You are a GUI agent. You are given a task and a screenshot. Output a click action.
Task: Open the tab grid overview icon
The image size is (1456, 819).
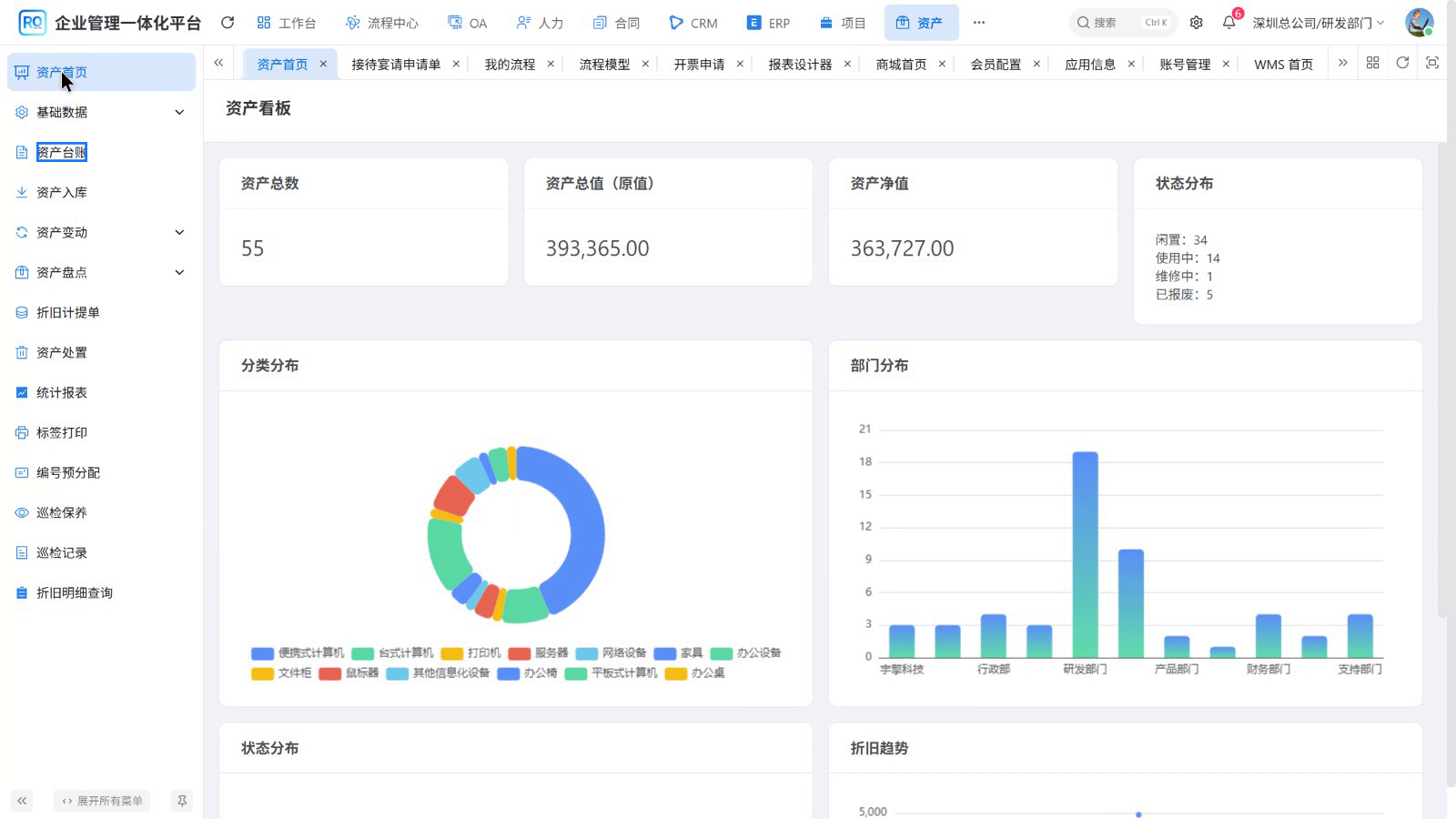pyautogui.click(x=1373, y=63)
